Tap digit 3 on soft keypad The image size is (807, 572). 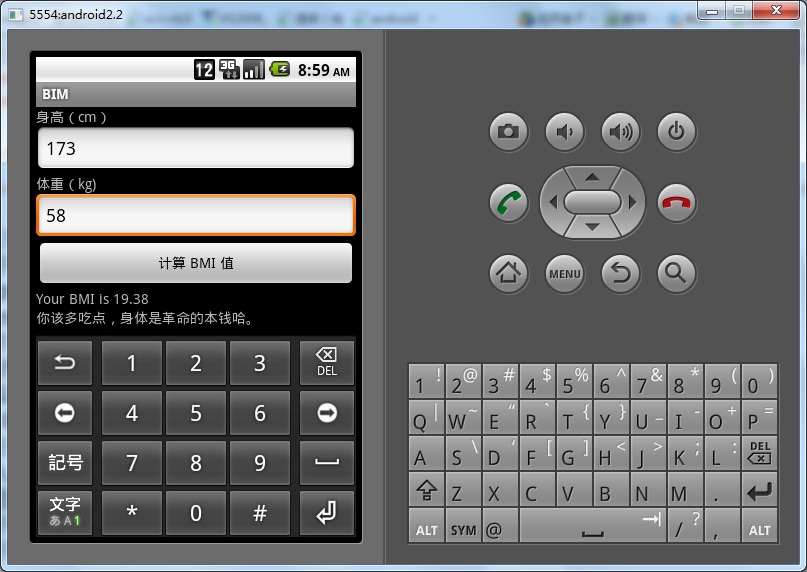pyautogui.click(x=260, y=363)
